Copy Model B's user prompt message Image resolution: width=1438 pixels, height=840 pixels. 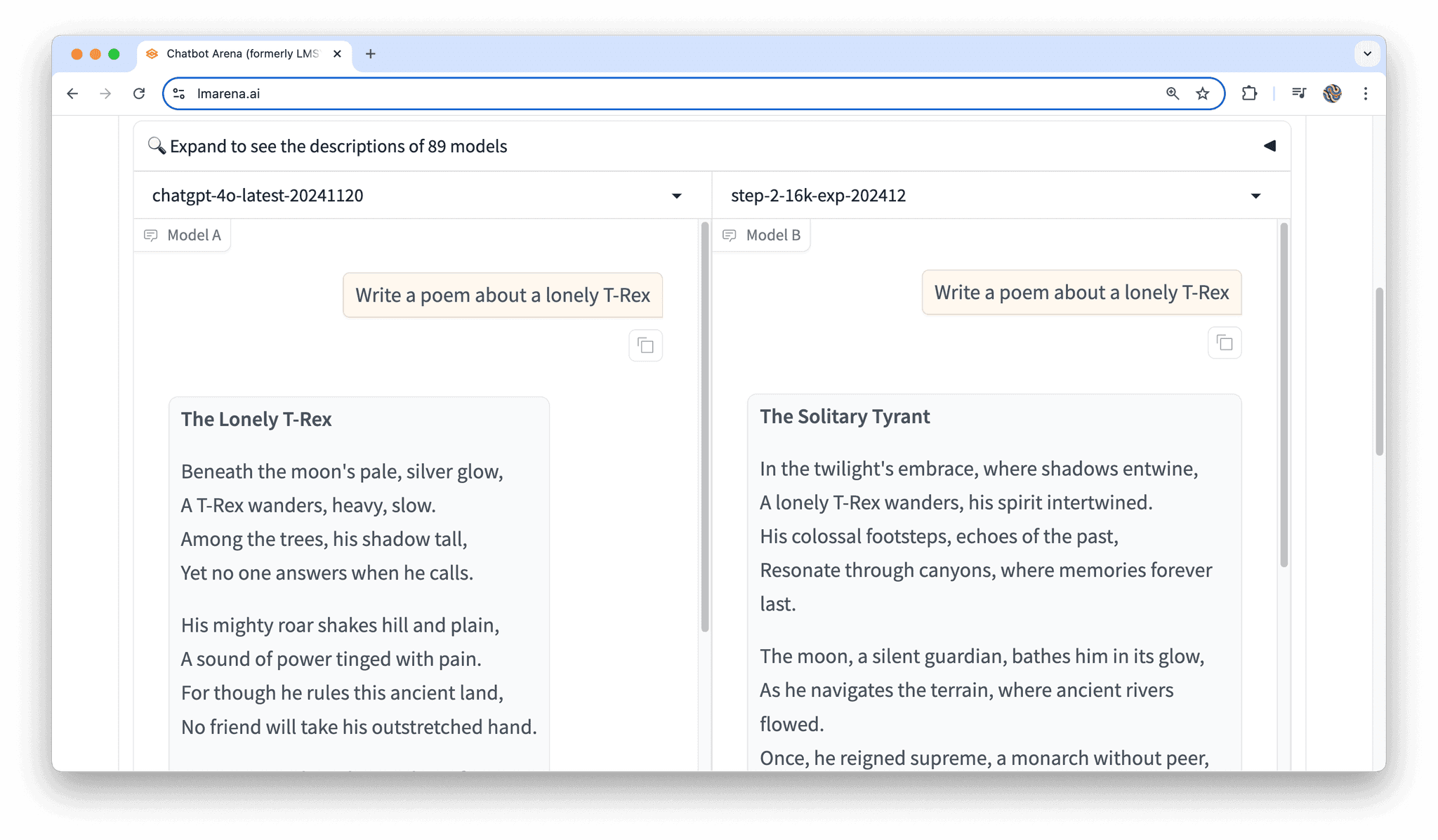pyautogui.click(x=1224, y=343)
